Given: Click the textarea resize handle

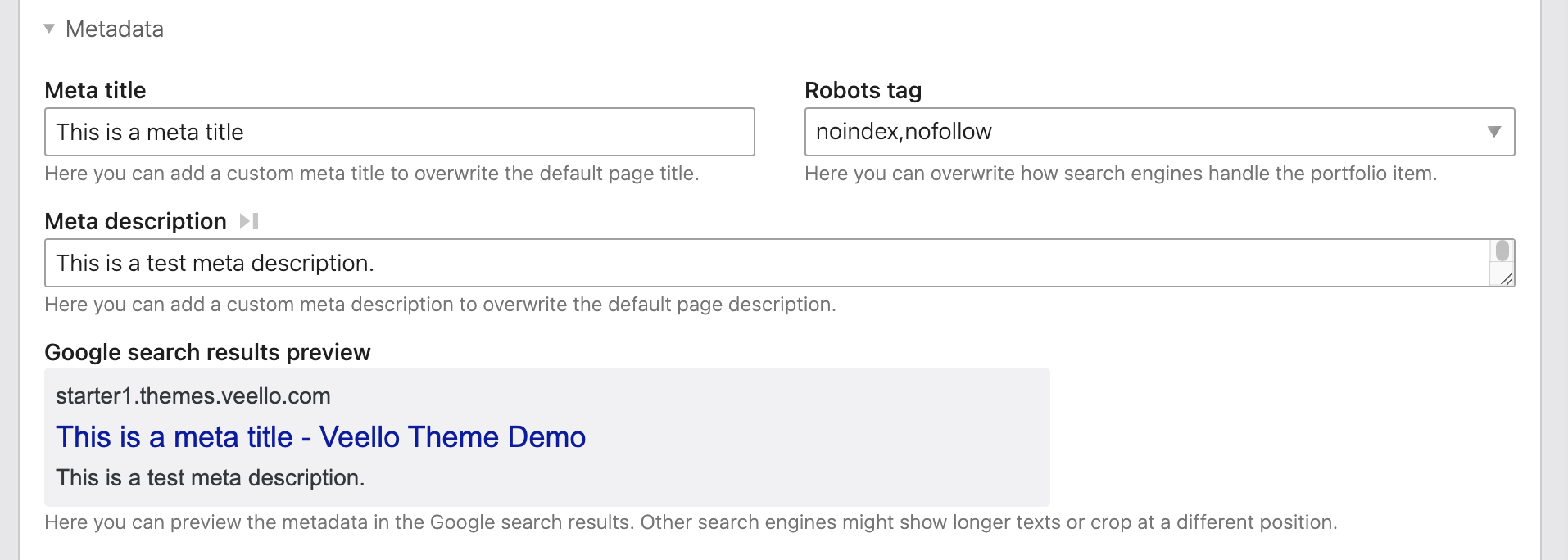Looking at the screenshot, I should 1506,279.
